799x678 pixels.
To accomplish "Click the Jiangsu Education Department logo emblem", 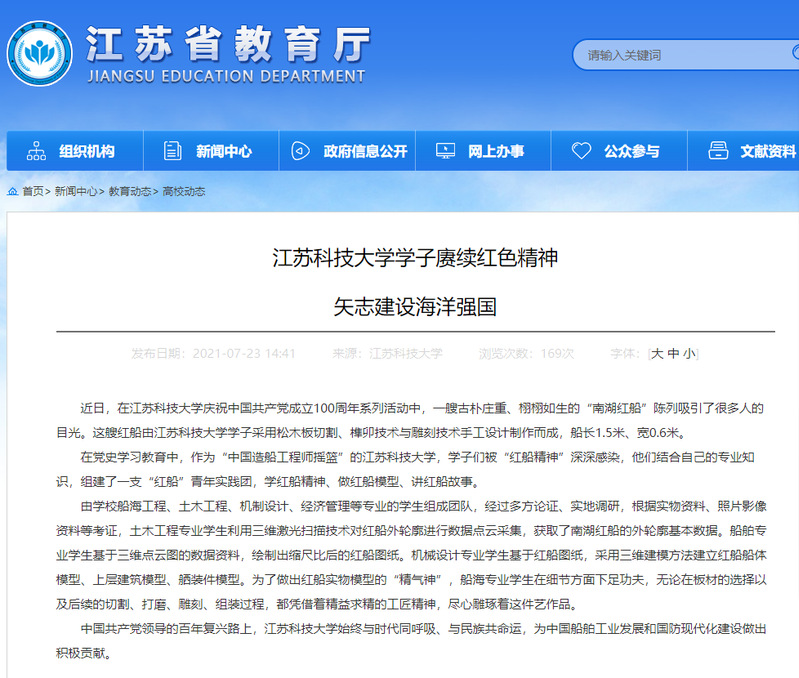I will pos(40,55).
